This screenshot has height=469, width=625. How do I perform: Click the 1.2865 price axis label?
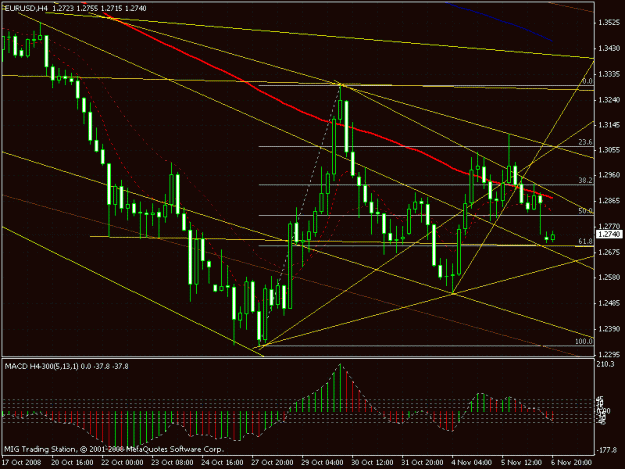point(609,200)
